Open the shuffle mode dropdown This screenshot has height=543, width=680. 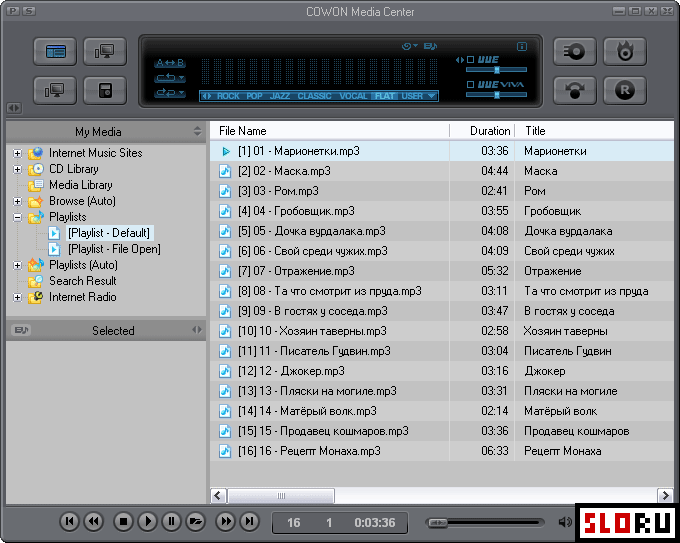pyautogui.click(x=170, y=93)
